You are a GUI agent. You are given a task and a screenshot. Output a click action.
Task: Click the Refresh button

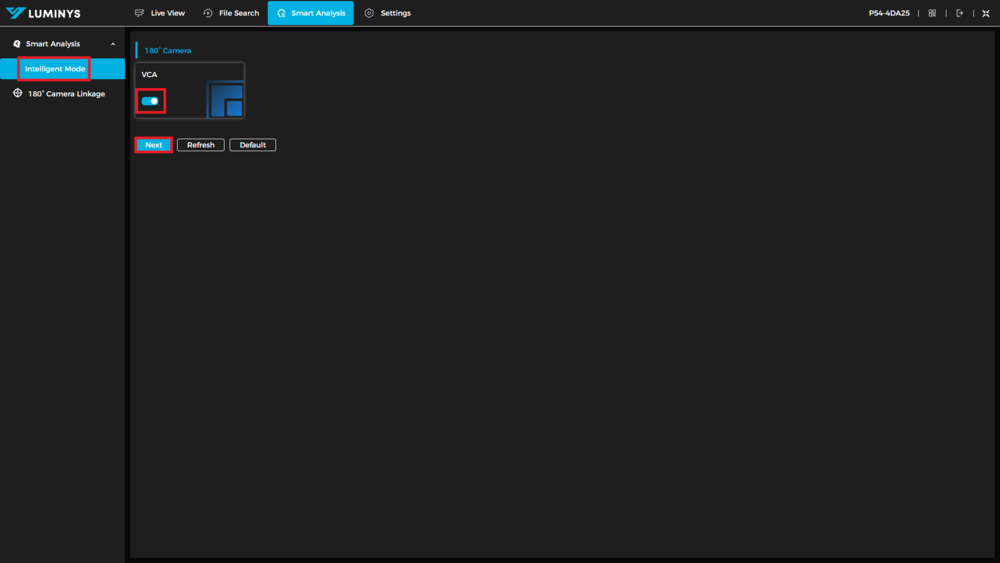click(x=201, y=145)
